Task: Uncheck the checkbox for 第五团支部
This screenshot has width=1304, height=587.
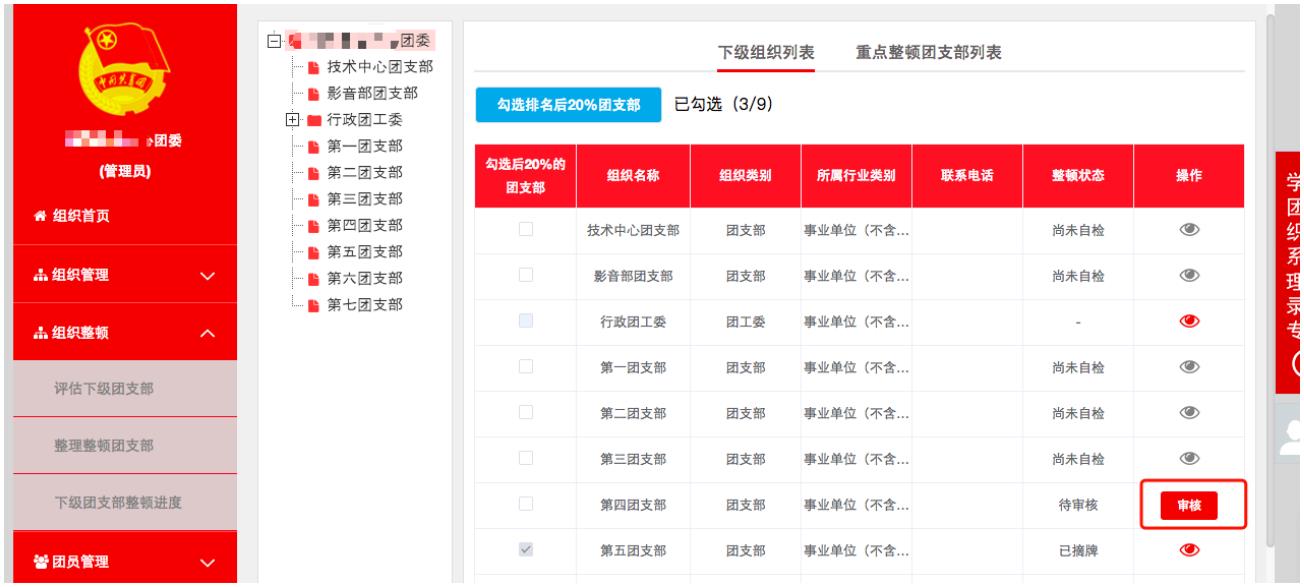Action: (x=525, y=549)
